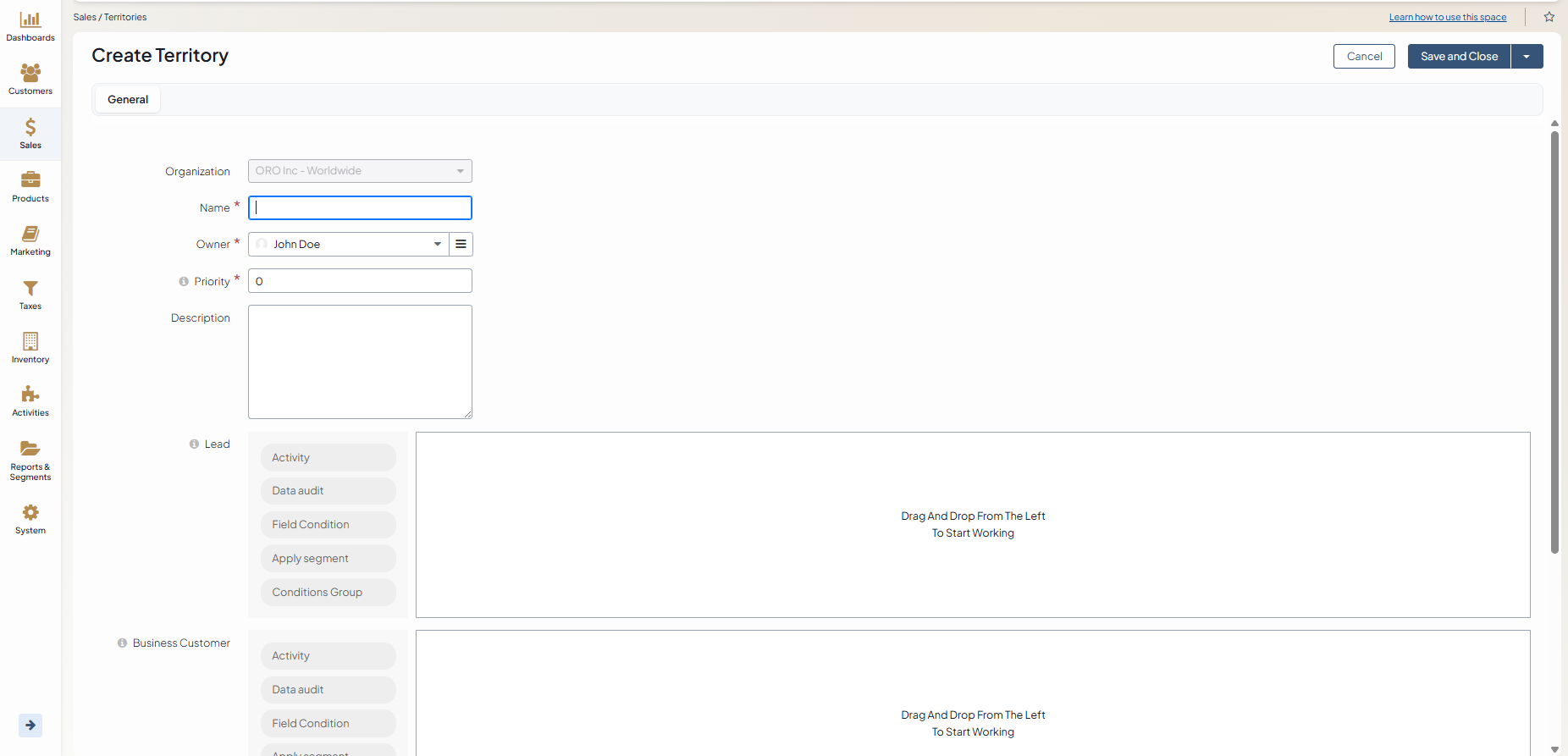Focus the Name input field
Viewport: 1568px width, 756px height.
(360, 208)
